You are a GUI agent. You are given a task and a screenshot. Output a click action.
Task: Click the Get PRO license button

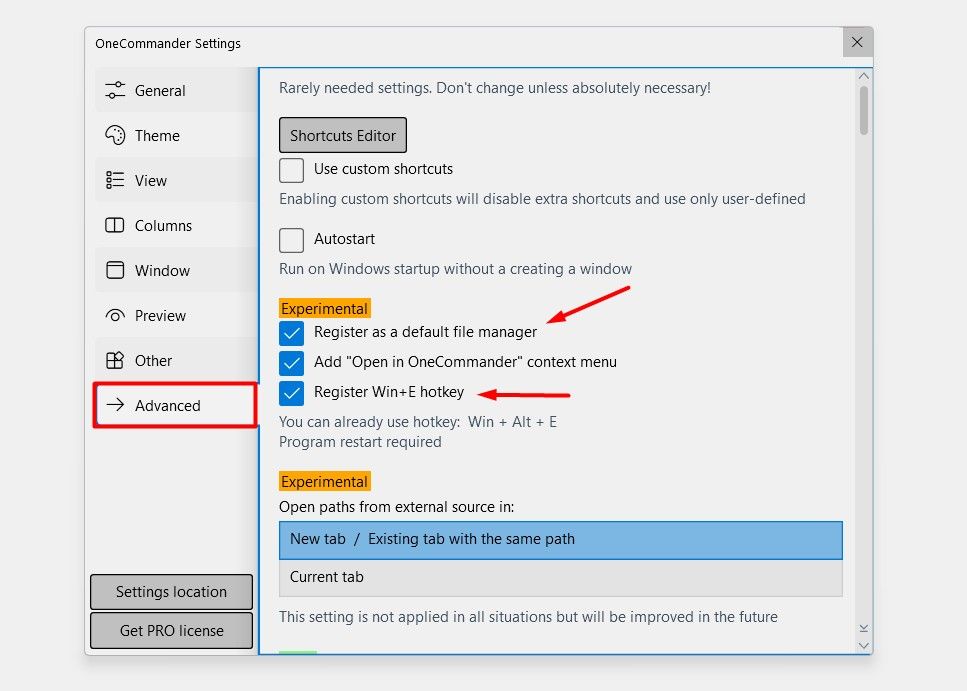point(172,631)
